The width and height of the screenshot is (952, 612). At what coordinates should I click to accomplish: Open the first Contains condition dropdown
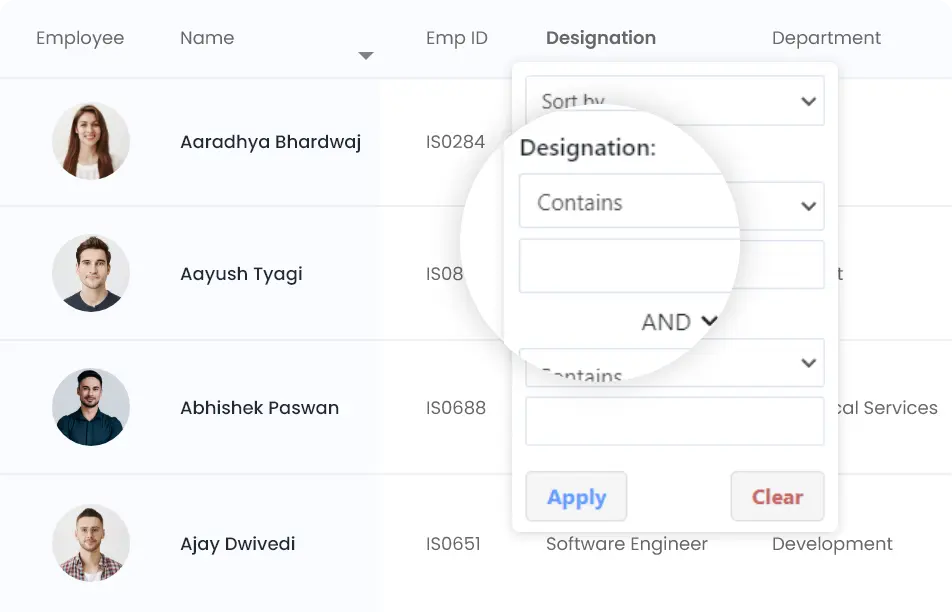coord(671,204)
